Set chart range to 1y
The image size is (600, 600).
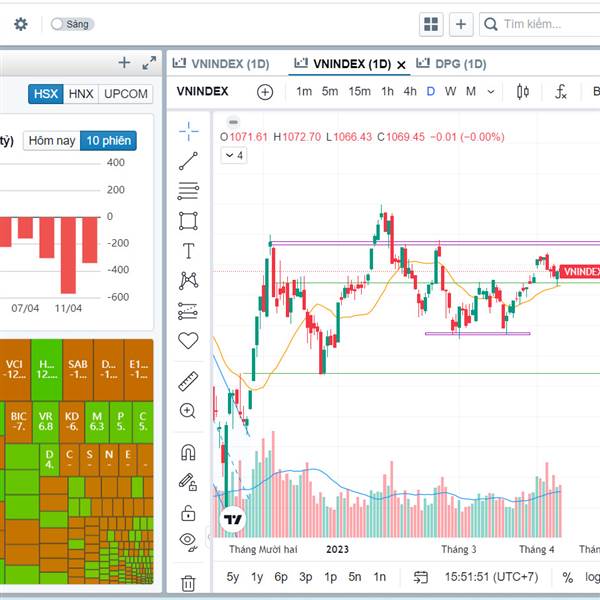tap(257, 577)
